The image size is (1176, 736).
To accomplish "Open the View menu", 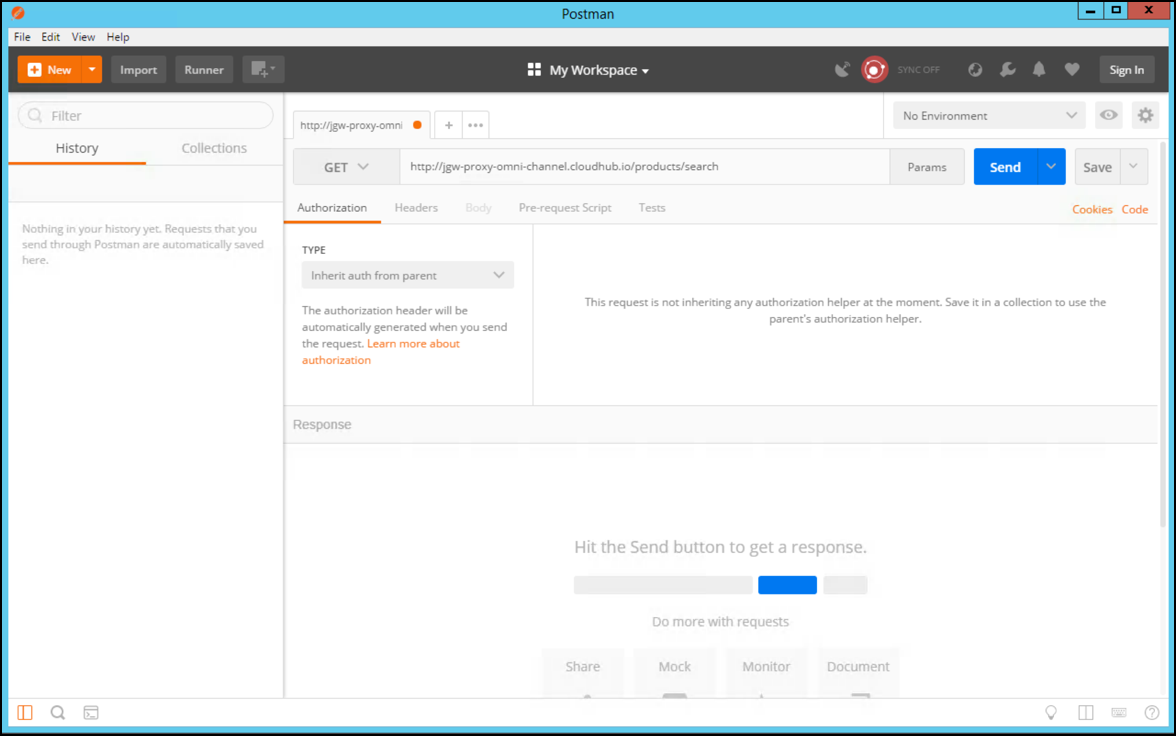I will [83, 37].
